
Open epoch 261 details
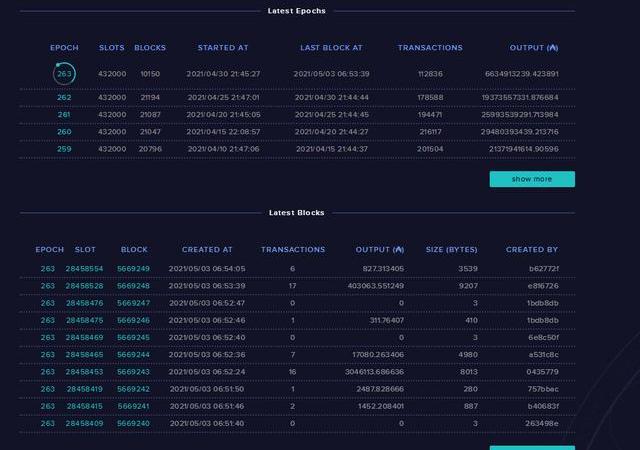point(64,115)
